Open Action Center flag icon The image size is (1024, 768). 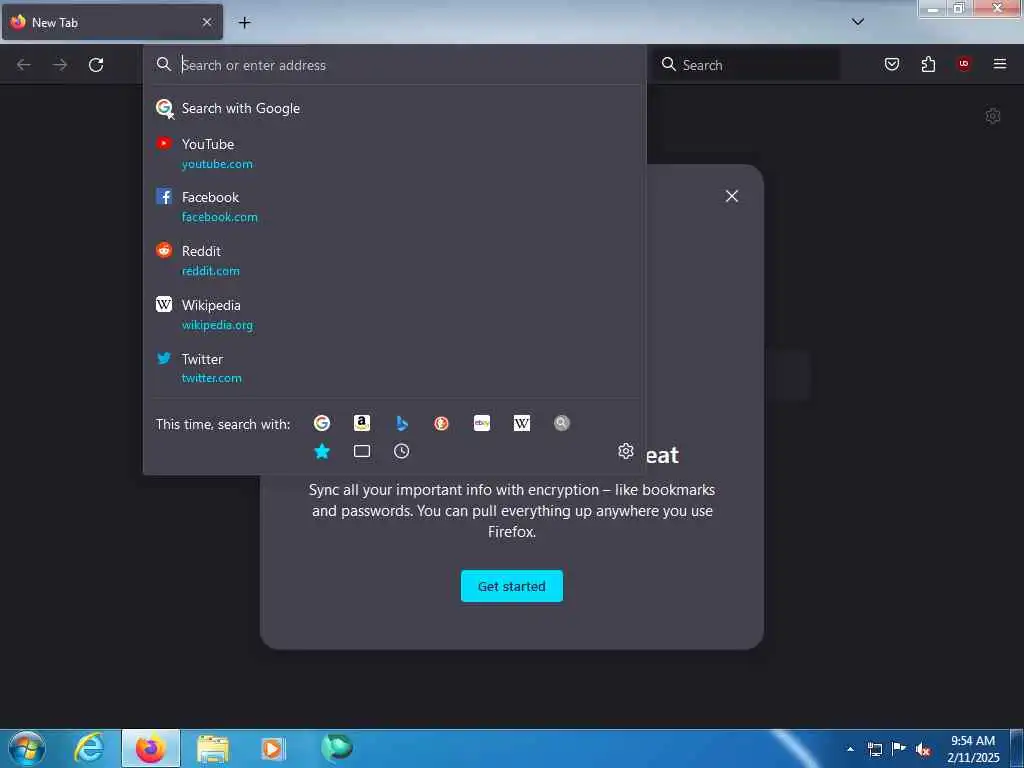coord(899,749)
